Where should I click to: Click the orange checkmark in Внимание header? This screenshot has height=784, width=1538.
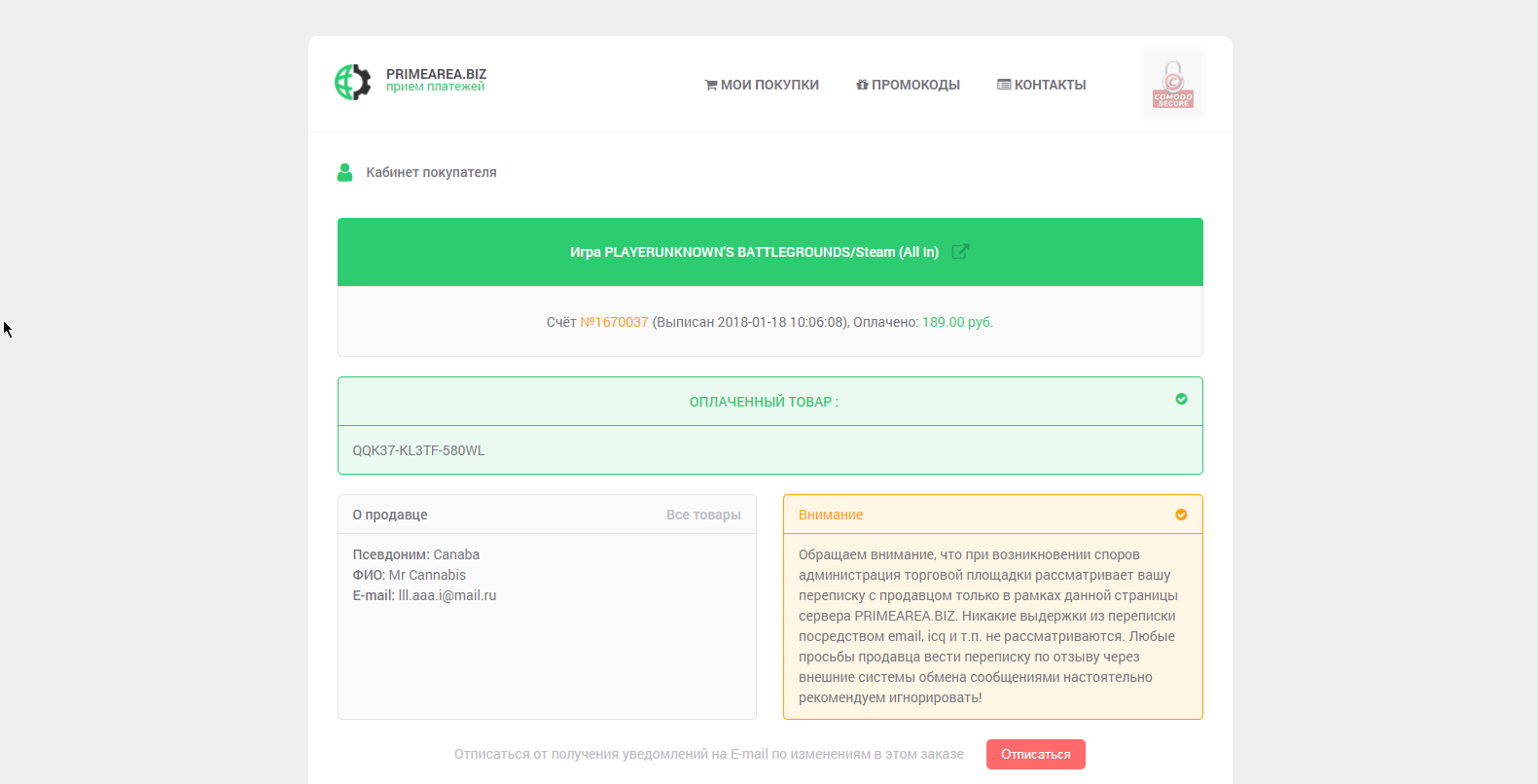[1181, 515]
